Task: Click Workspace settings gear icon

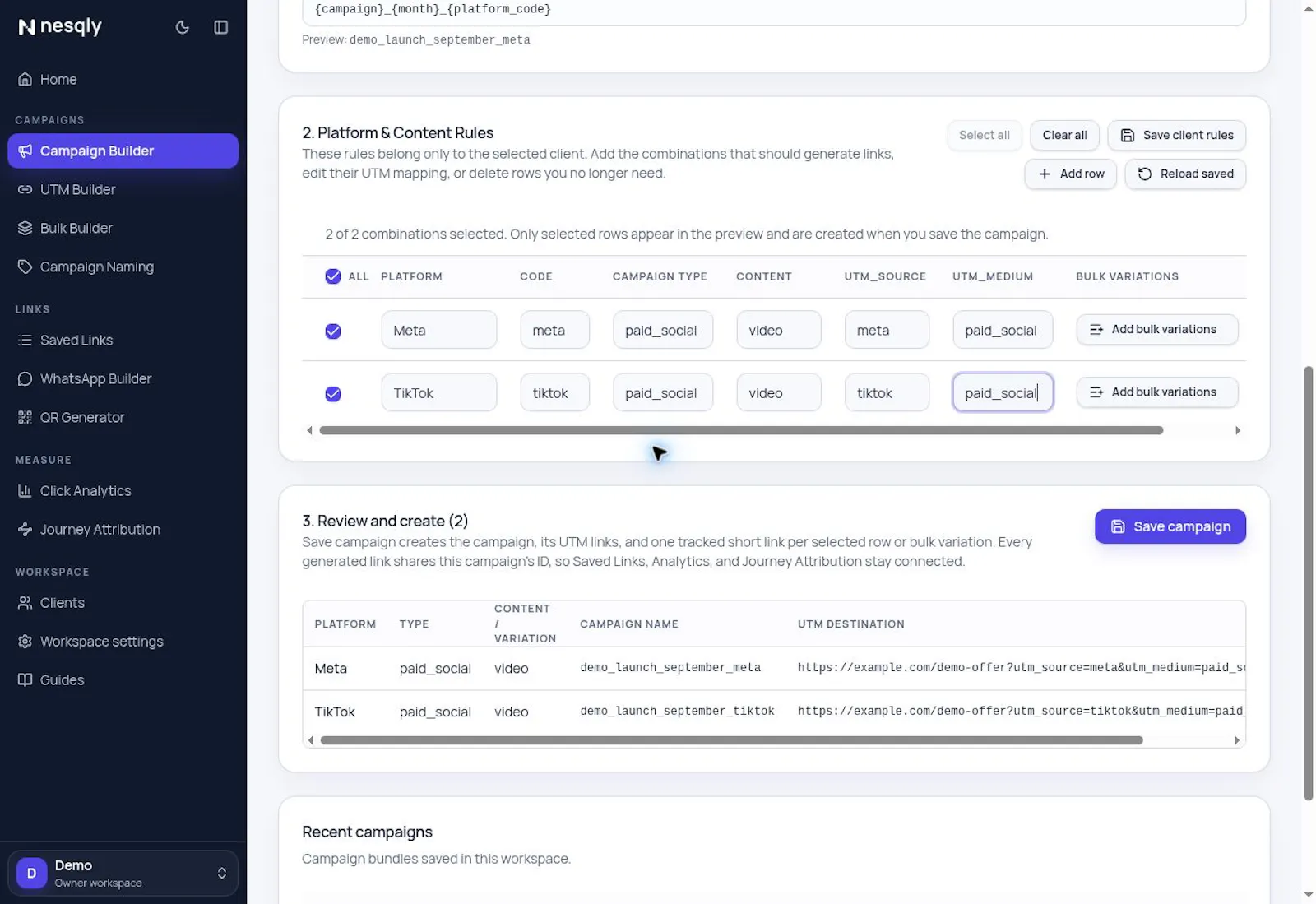Action: [x=25, y=641]
